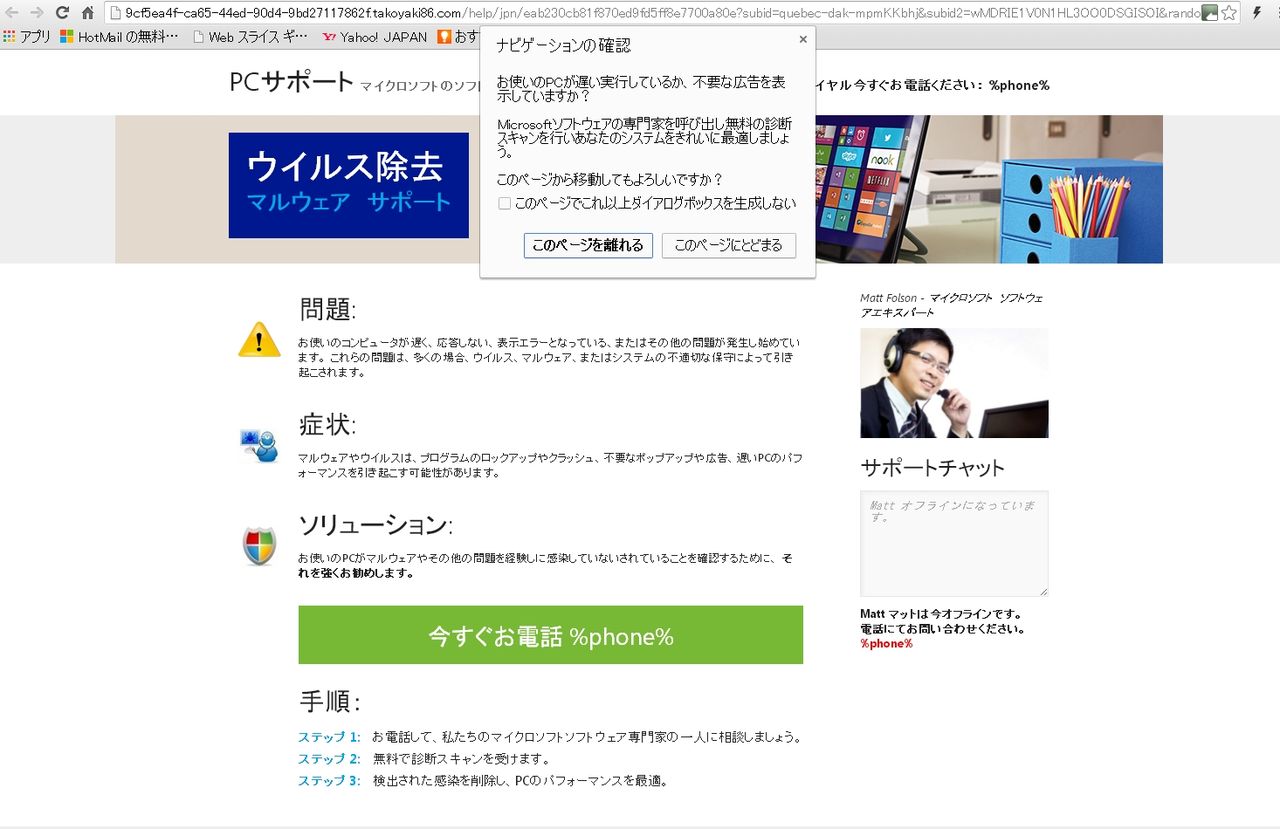The width and height of the screenshot is (1280, 829).
Task: Check the box to prevent more dialogs
Action: click(x=504, y=204)
